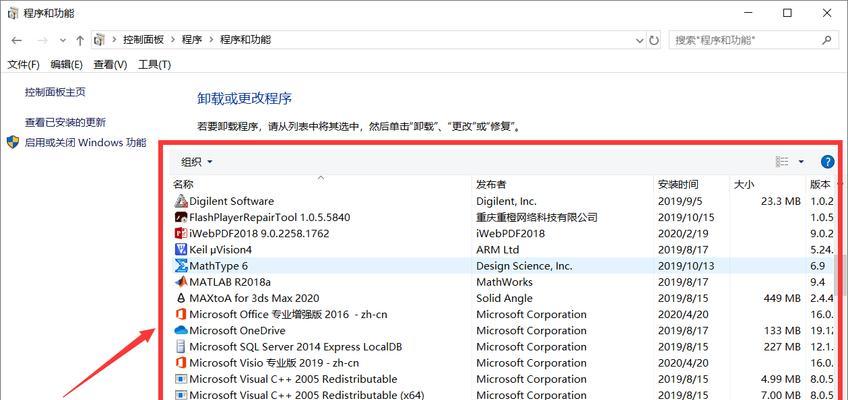Image resolution: width=848 pixels, height=400 pixels.
Task: Go back with the left arrow
Action: 17,40
